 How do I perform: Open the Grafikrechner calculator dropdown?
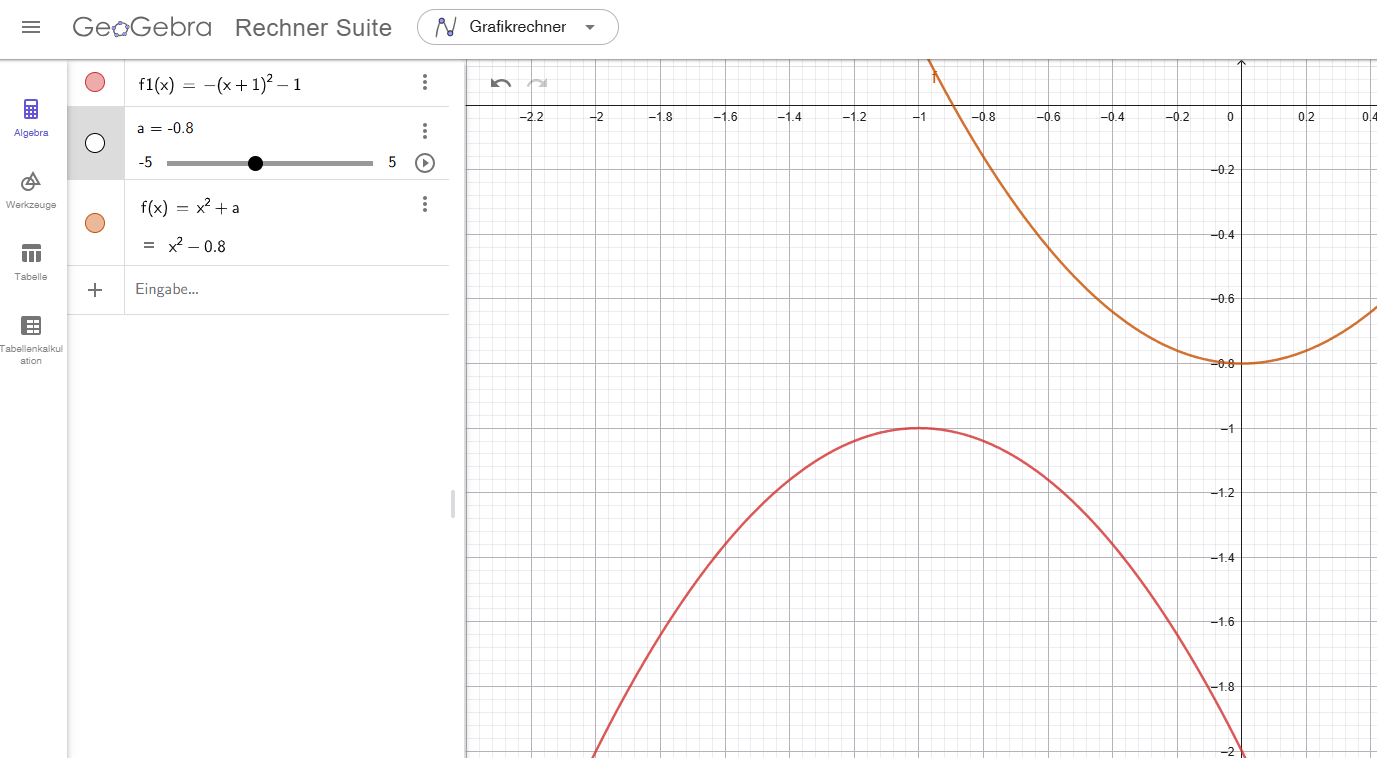pyautogui.click(x=517, y=27)
